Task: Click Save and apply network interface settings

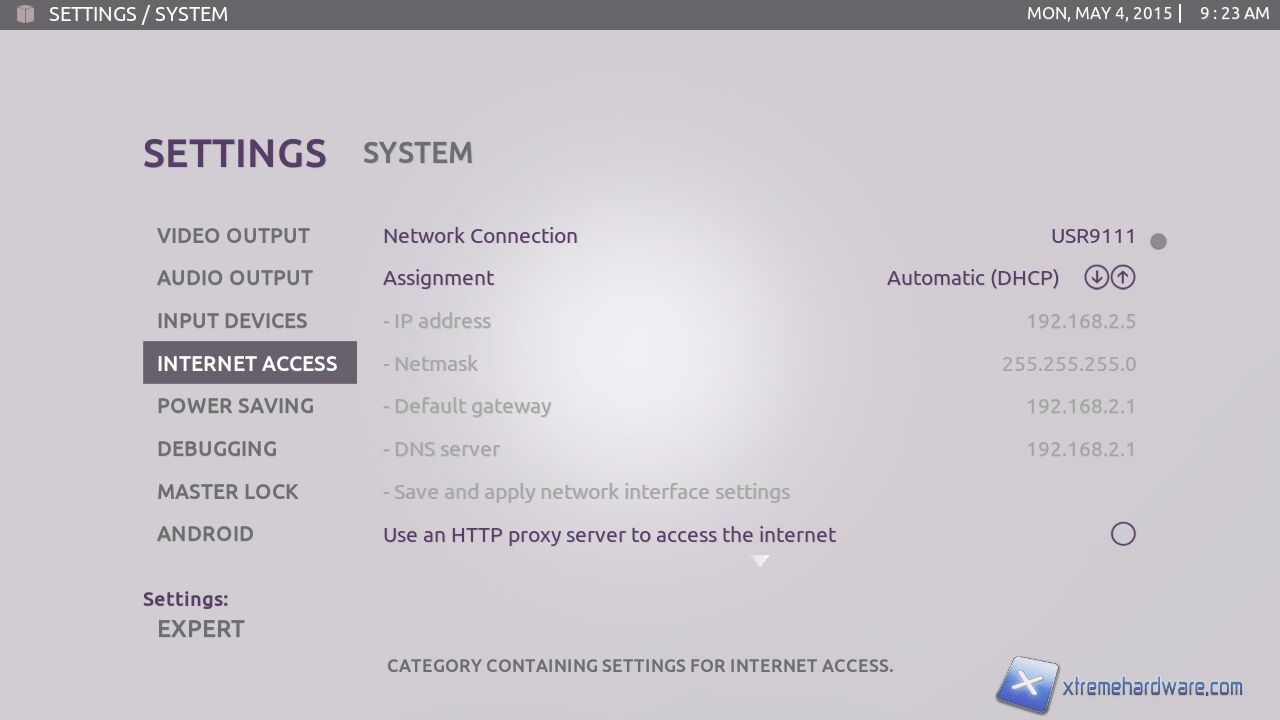Action: pos(586,492)
